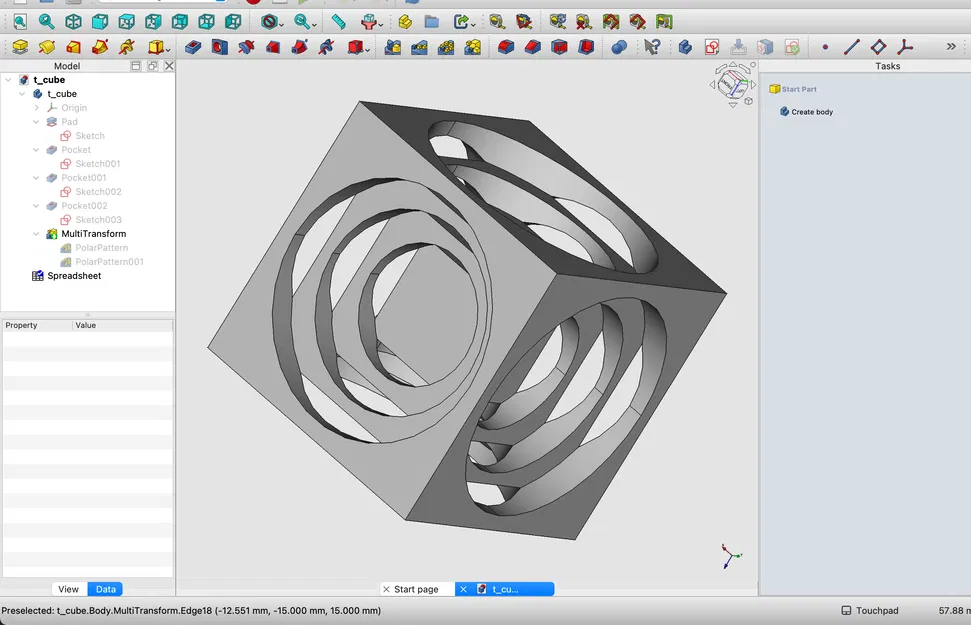971x625 pixels.
Task: Select the Measure distance ruler tool
Action: coord(338,21)
